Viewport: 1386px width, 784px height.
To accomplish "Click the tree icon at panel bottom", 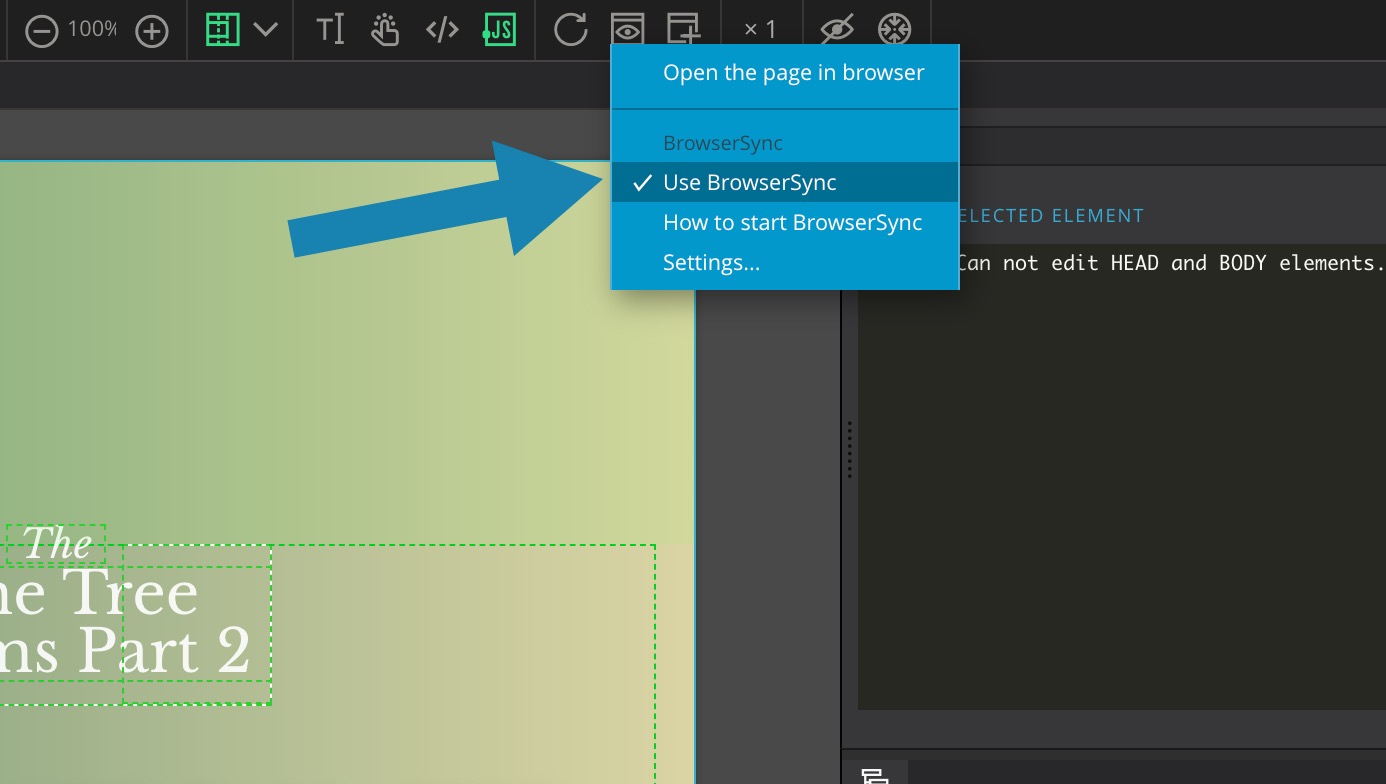I will pyautogui.click(x=875, y=776).
